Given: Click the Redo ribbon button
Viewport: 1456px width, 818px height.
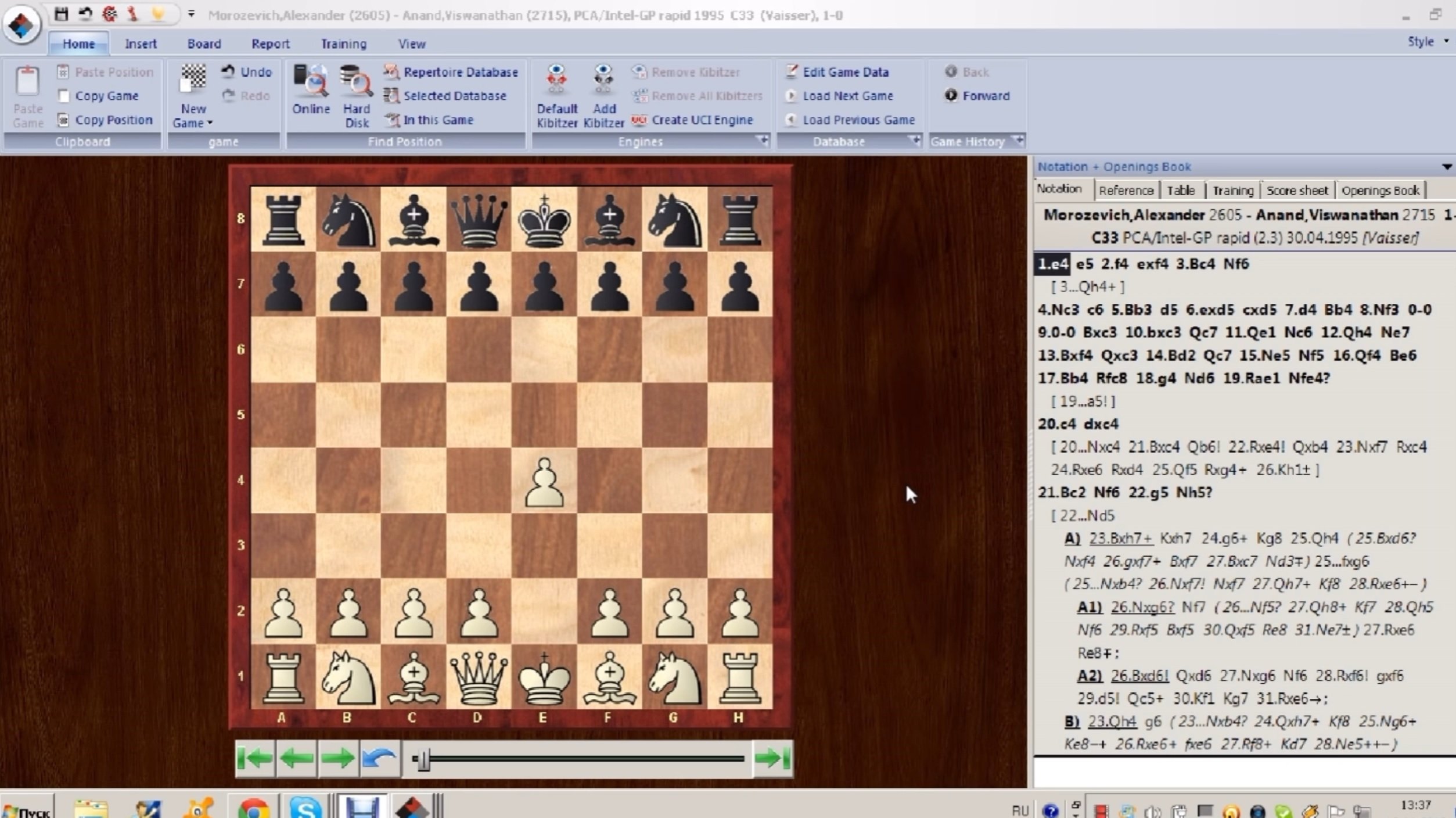Looking at the screenshot, I should 246,96.
